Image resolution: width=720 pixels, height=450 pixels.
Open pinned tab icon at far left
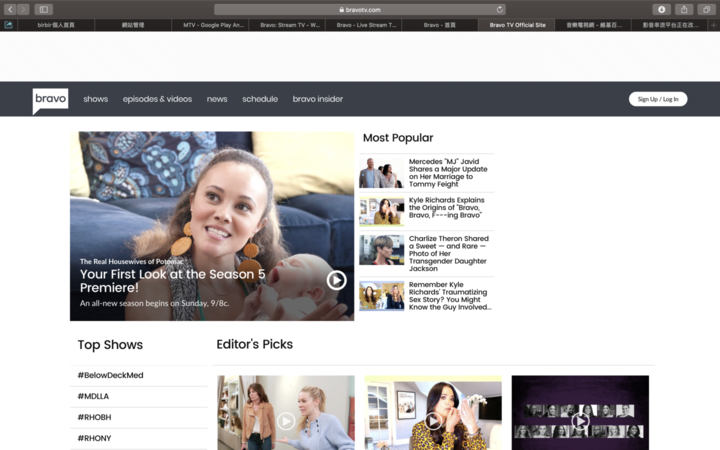[x=8, y=25]
